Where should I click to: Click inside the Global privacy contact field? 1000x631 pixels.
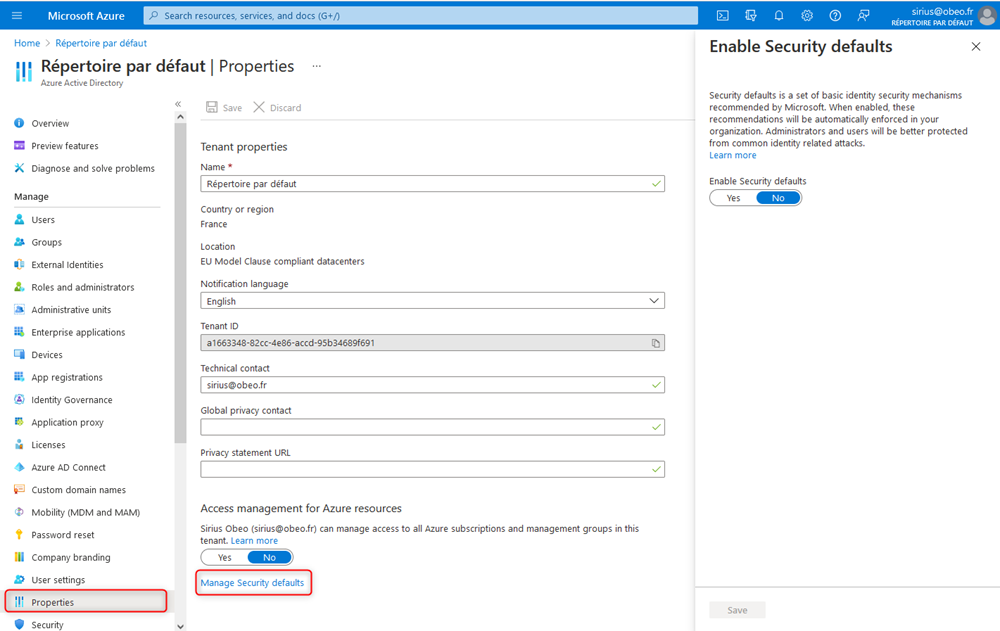click(430, 427)
